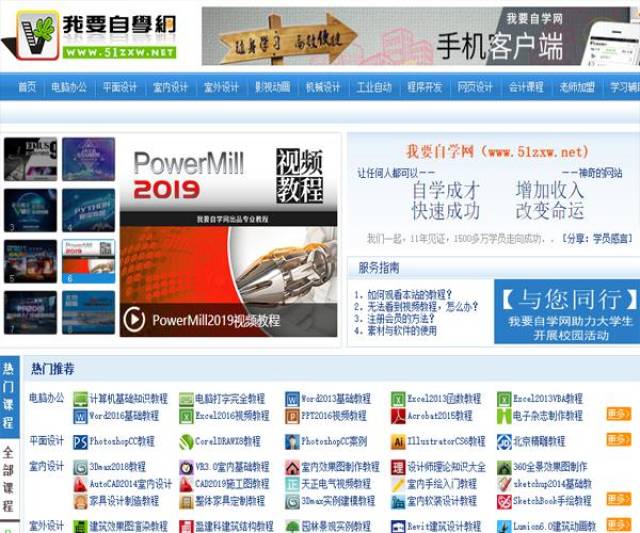The image size is (640, 533).
Task: Open the 室内设计 navigation item
Action: point(170,87)
